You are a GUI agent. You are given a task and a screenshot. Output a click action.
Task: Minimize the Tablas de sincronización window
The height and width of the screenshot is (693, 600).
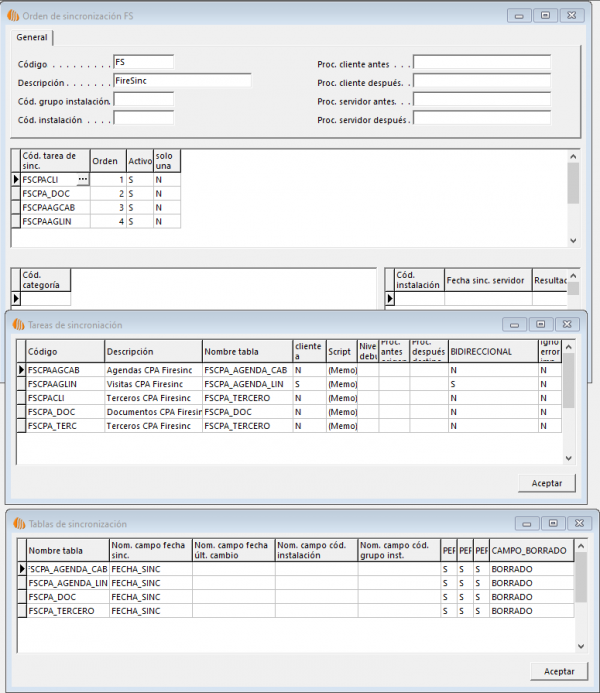click(x=521, y=523)
